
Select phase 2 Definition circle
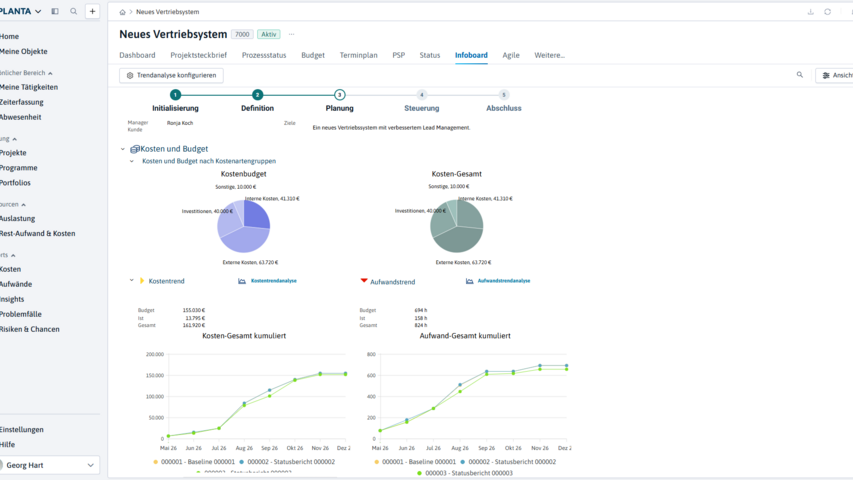[x=257, y=95]
